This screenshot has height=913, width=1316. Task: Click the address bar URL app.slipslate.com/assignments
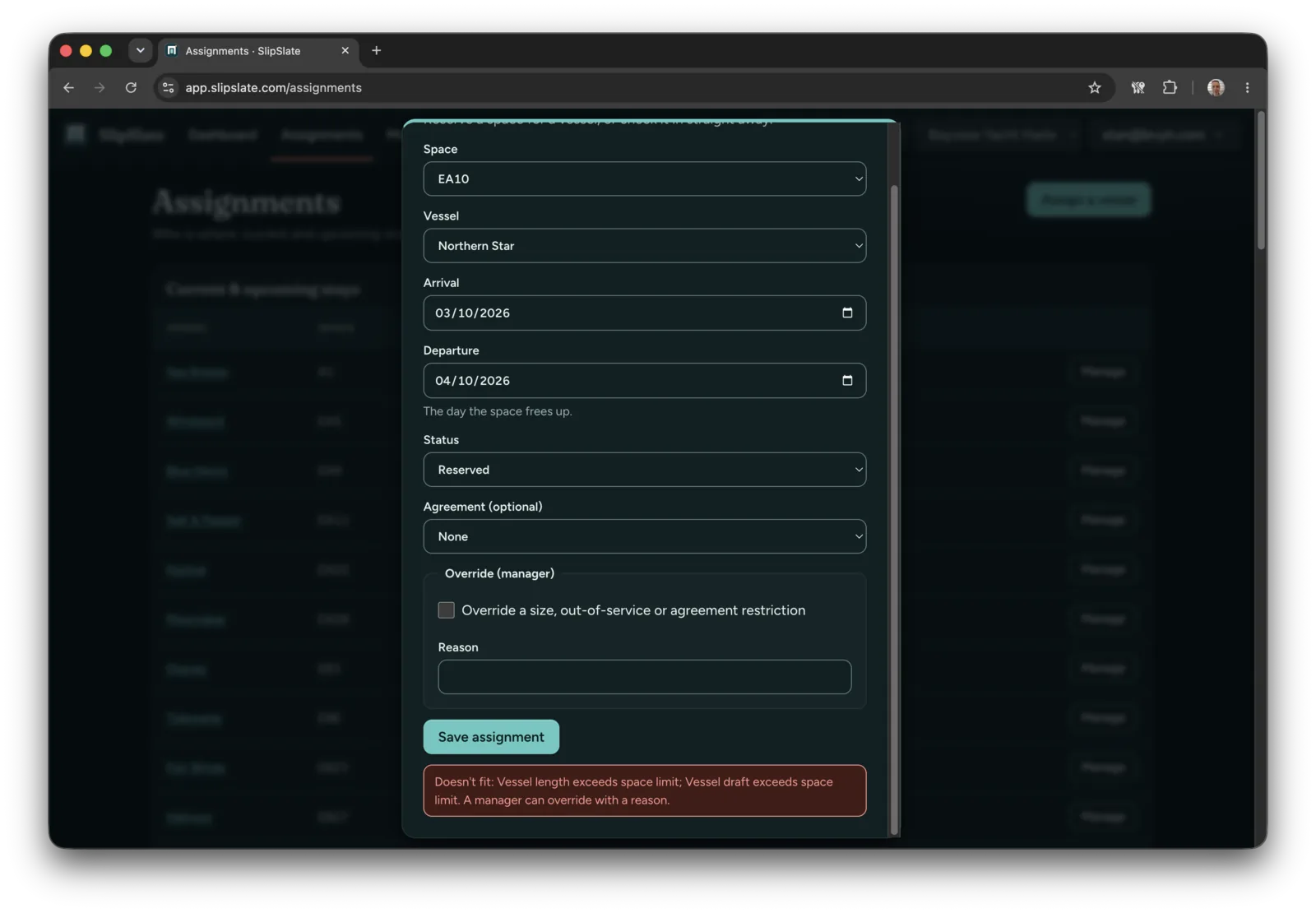coord(273,87)
